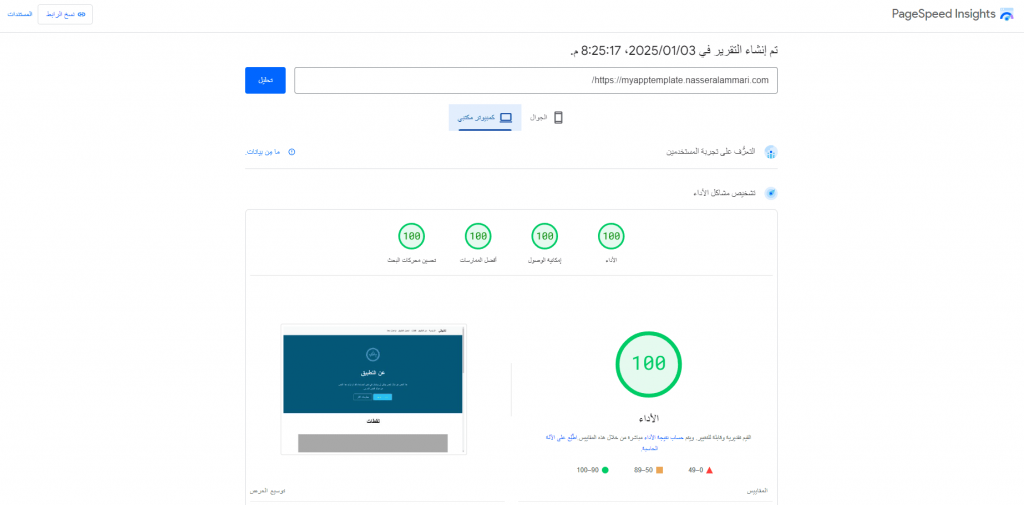
Task: Click the 100–90 legend range text
Action: [x=588, y=470]
